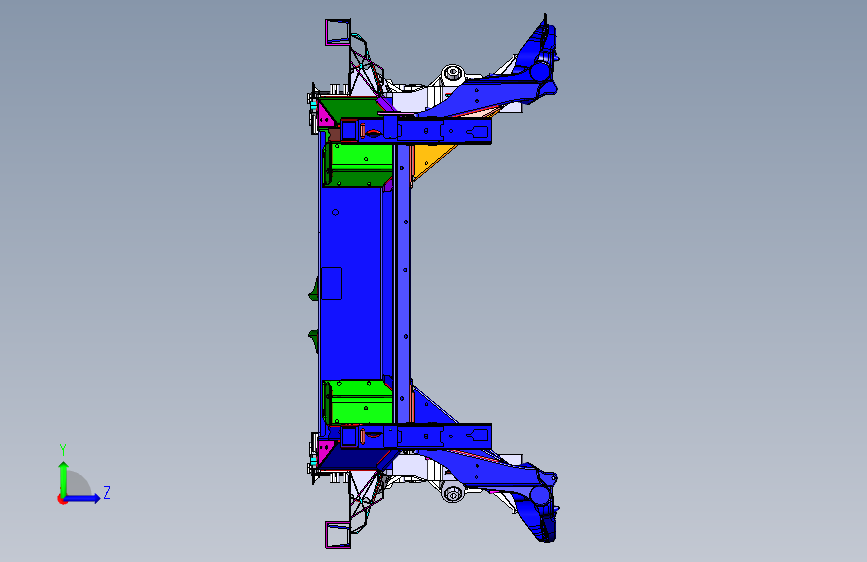Pick the top square tube section
This screenshot has width=867, height=562.
coord(338,32)
